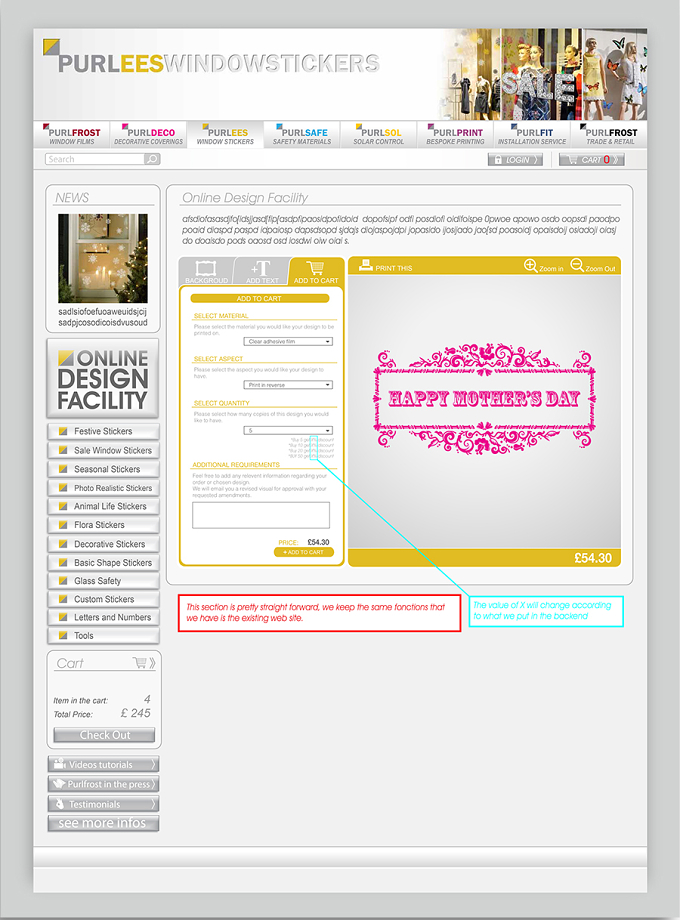This screenshot has width=680, height=920.
Task: Click the Purlees logo square icon
Action: click(51, 47)
